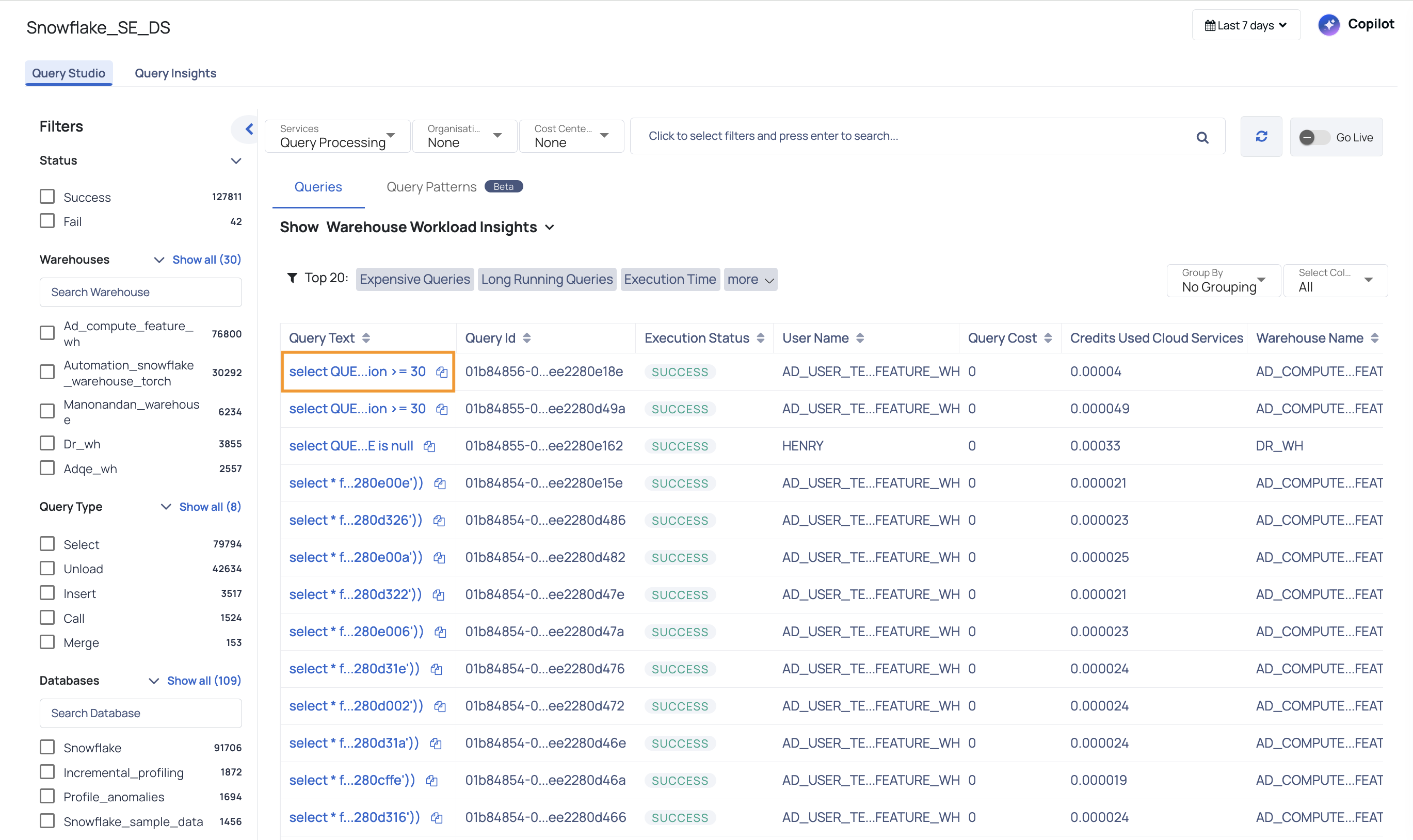
Task: Copy query text of select * f...280d322'))
Action: 438,595
